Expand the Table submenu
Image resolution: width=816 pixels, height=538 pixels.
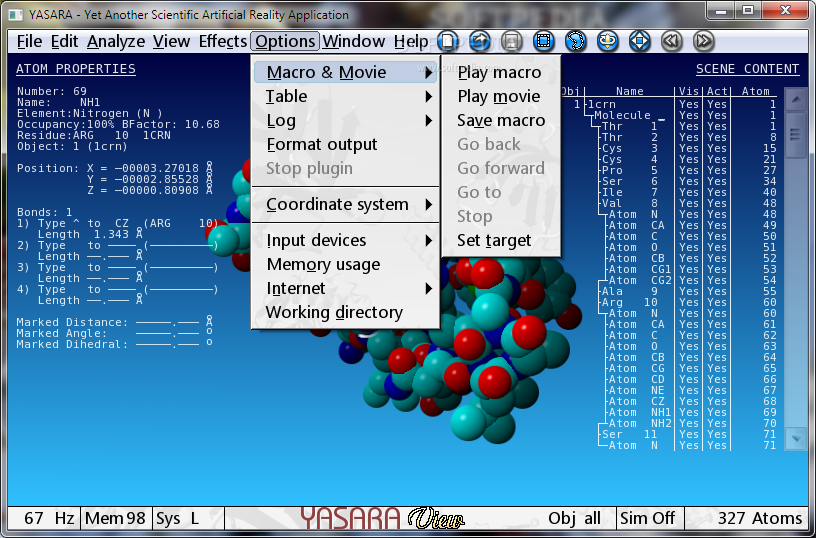coord(346,96)
